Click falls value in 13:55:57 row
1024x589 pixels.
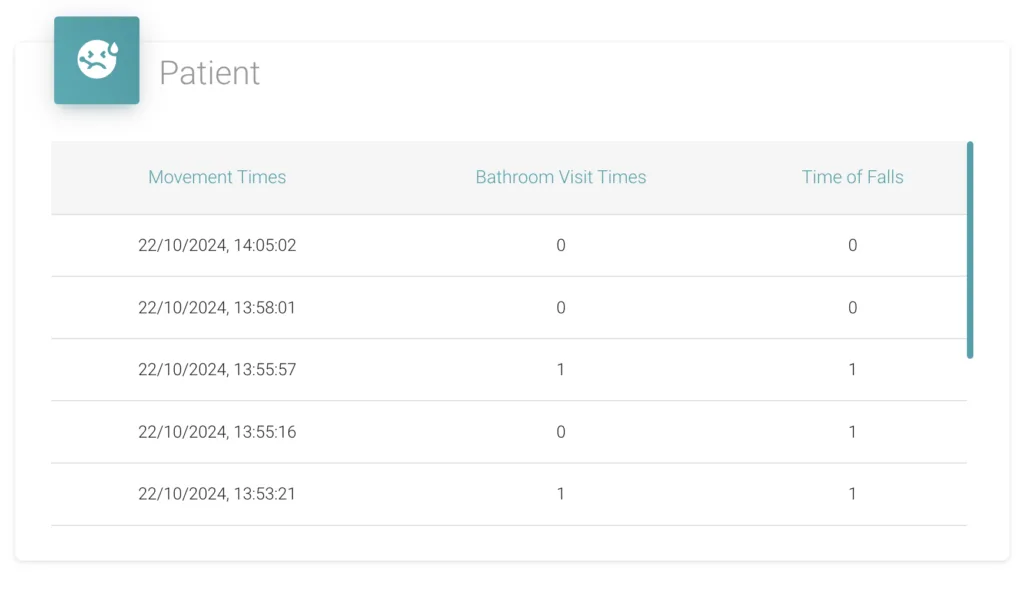tap(852, 370)
